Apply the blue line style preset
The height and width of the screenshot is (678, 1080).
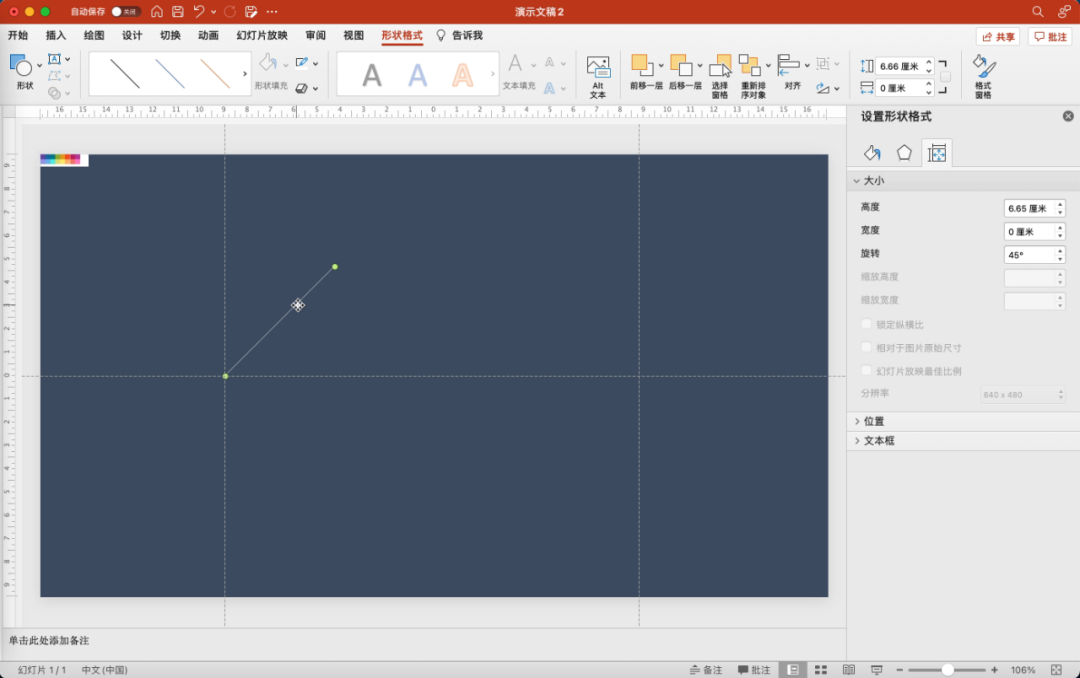170,74
